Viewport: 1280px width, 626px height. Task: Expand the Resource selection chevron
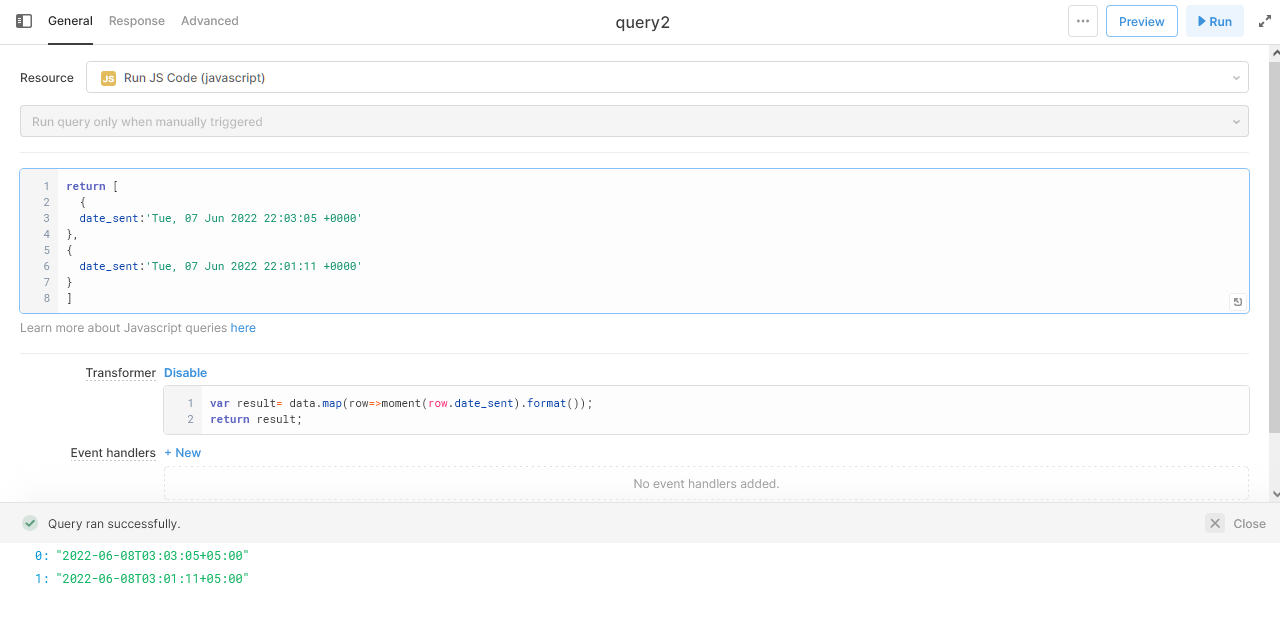click(1236, 77)
